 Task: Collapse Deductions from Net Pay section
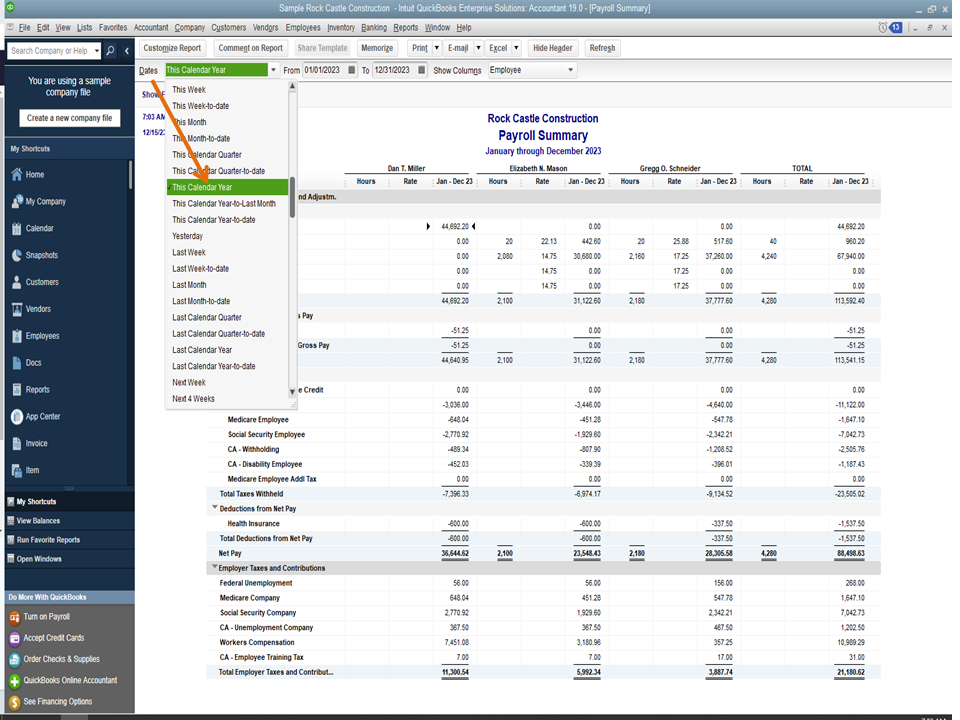tap(214, 508)
